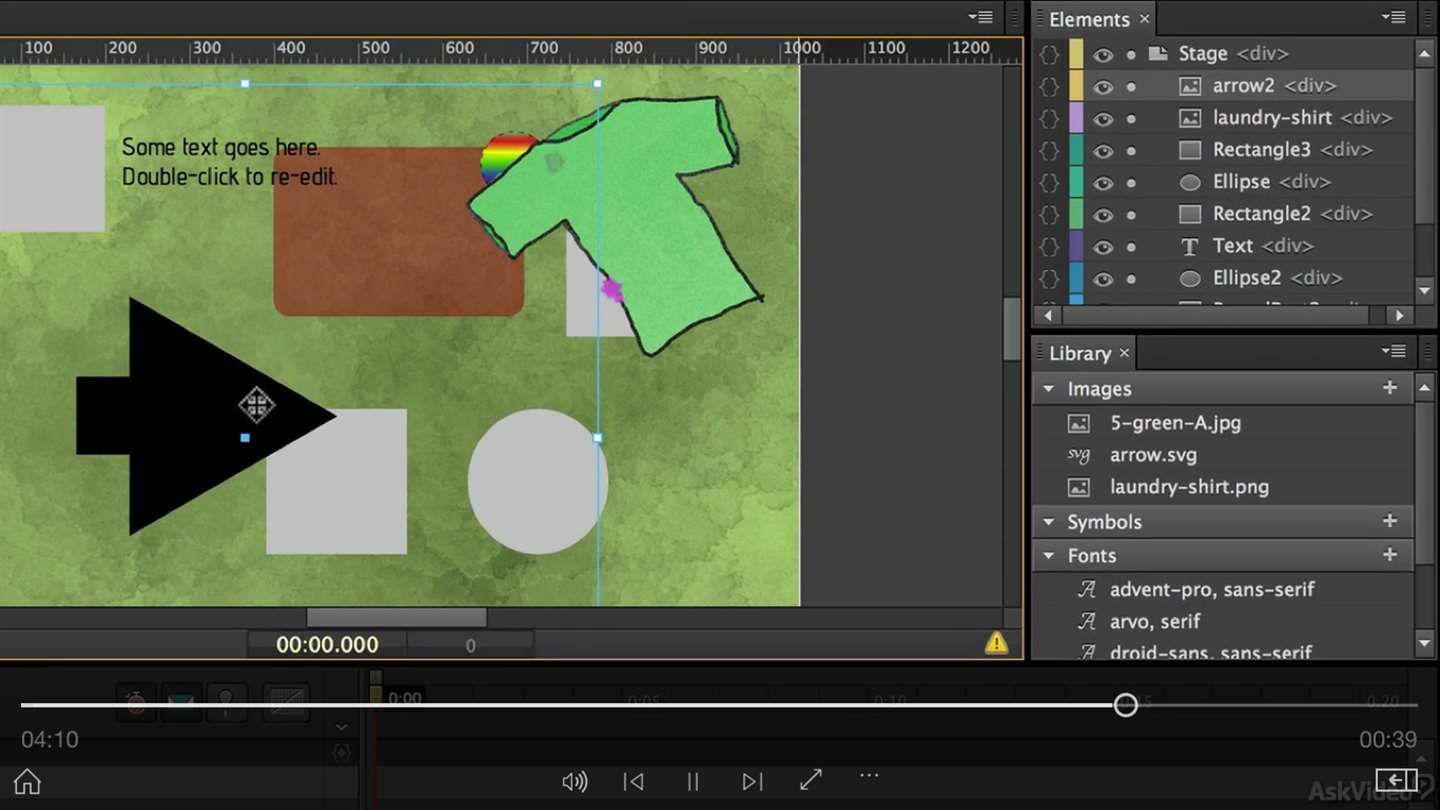Hide the Ellipse element layer
Viewport: 1440px width, 810px height.
click(x=1102, y=182)
